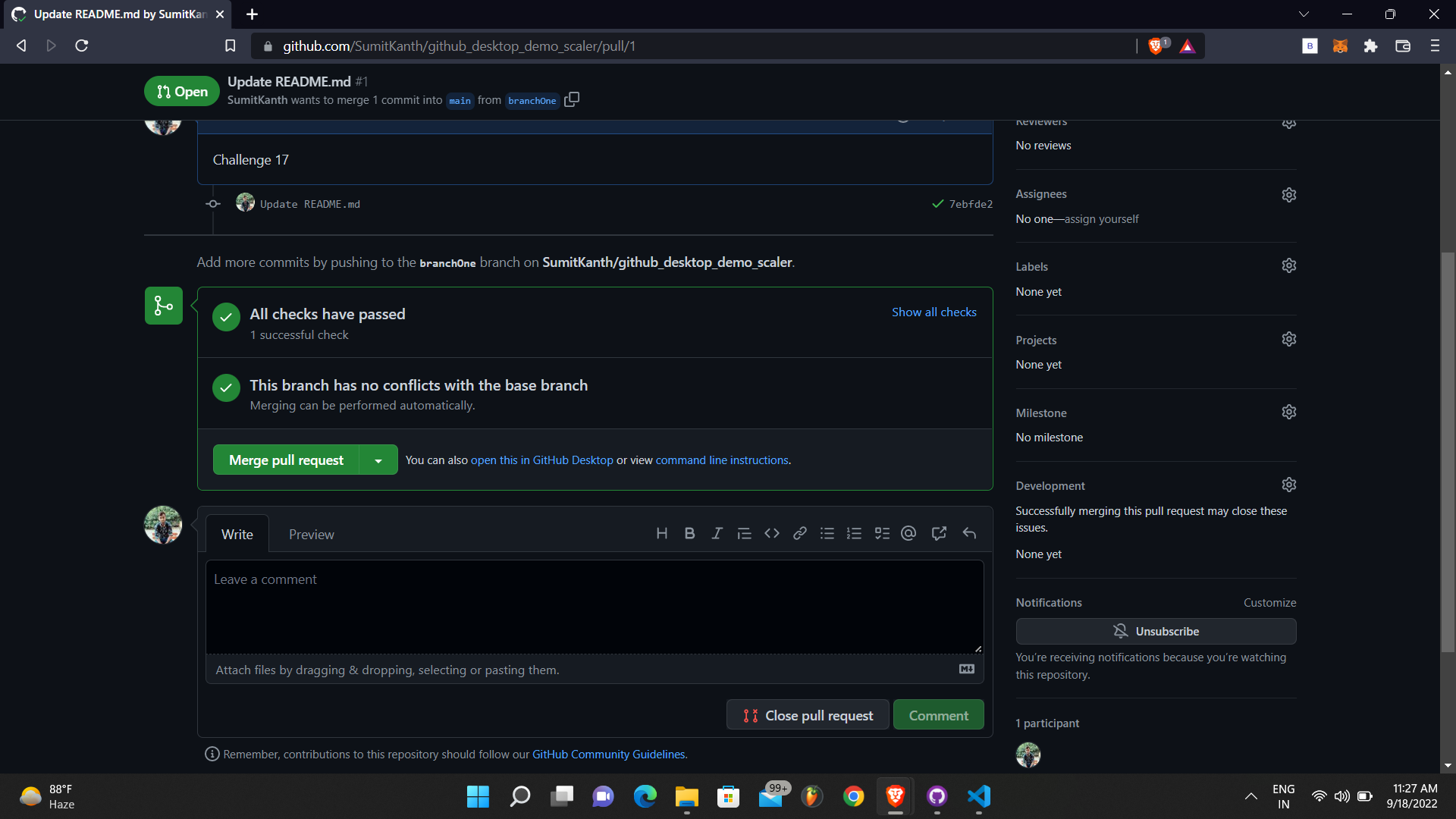Image resolution: width=1456 pixels, height=819 pixels.
Task: Apply bold formatting in comment toolbar
Action: click(x=689, y=533)
